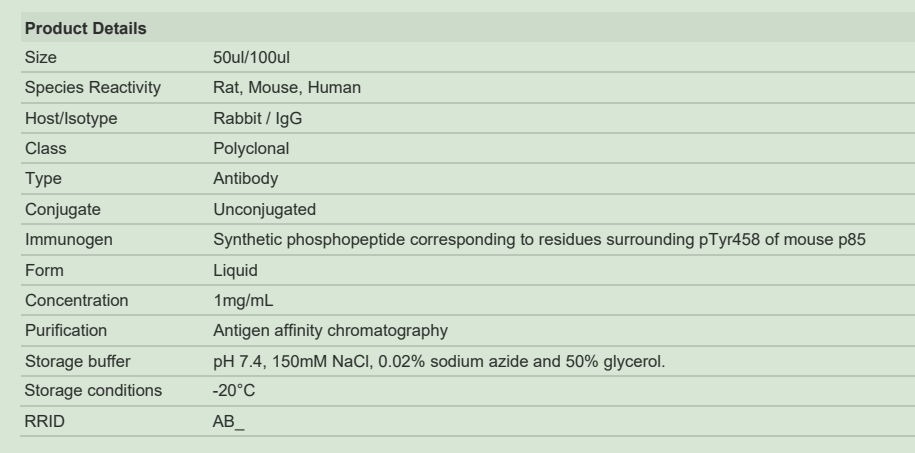The width and height of the screenshot is (915, 453).
Task: Click Antigen affinity chromatography text
Action: [331, 330]
